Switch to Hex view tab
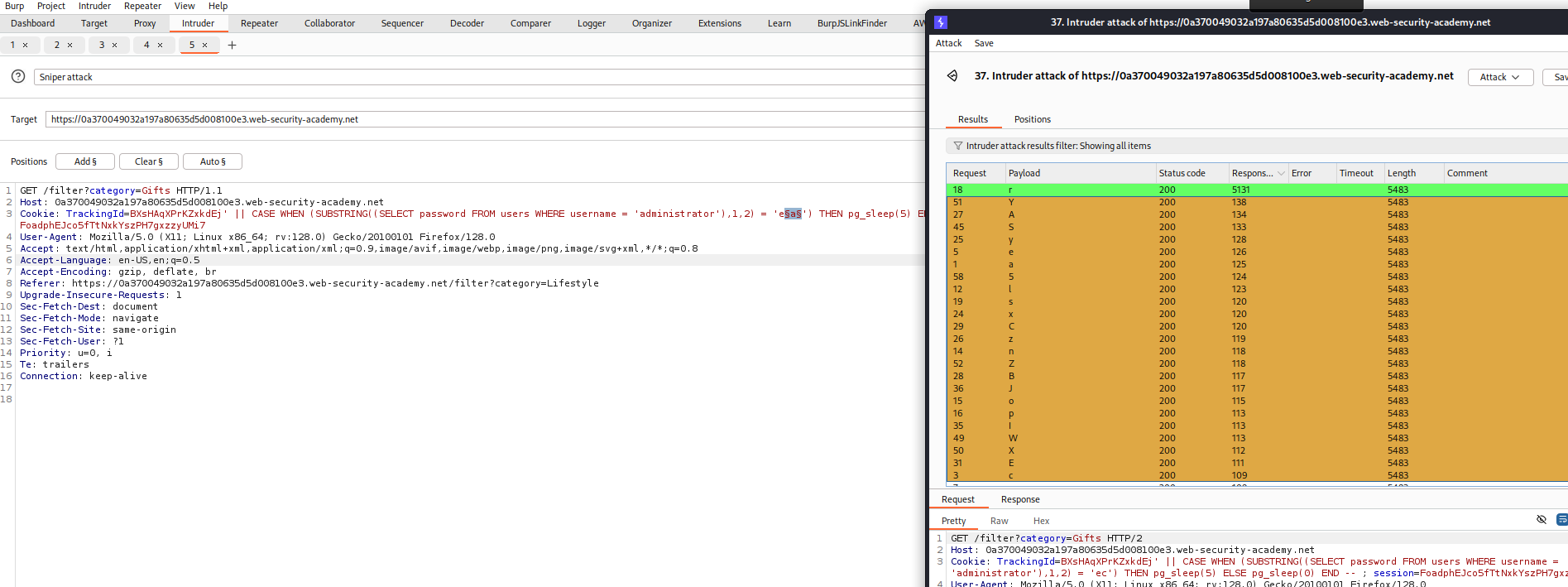1568x587 pixels. point(1041,521)
